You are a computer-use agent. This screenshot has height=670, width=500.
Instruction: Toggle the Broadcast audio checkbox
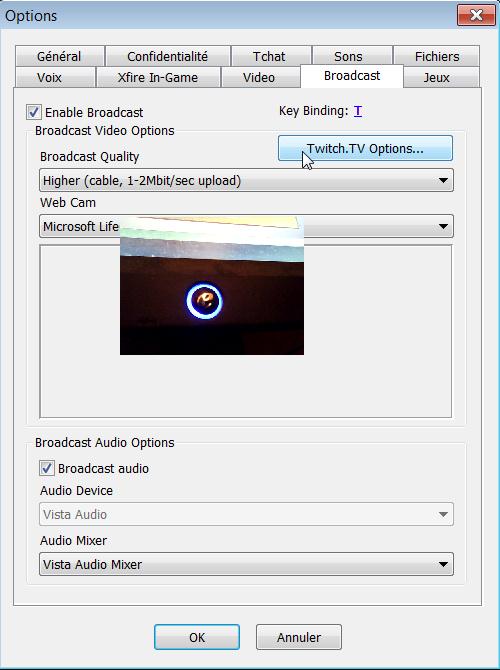click(x=47, y=468)
